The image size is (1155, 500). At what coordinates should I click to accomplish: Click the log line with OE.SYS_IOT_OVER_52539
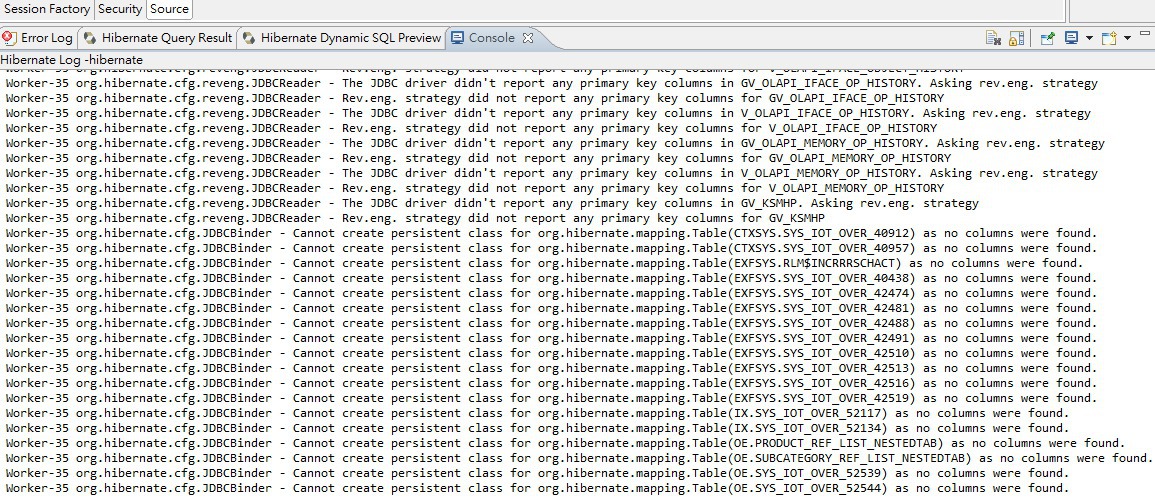[537, 473]
